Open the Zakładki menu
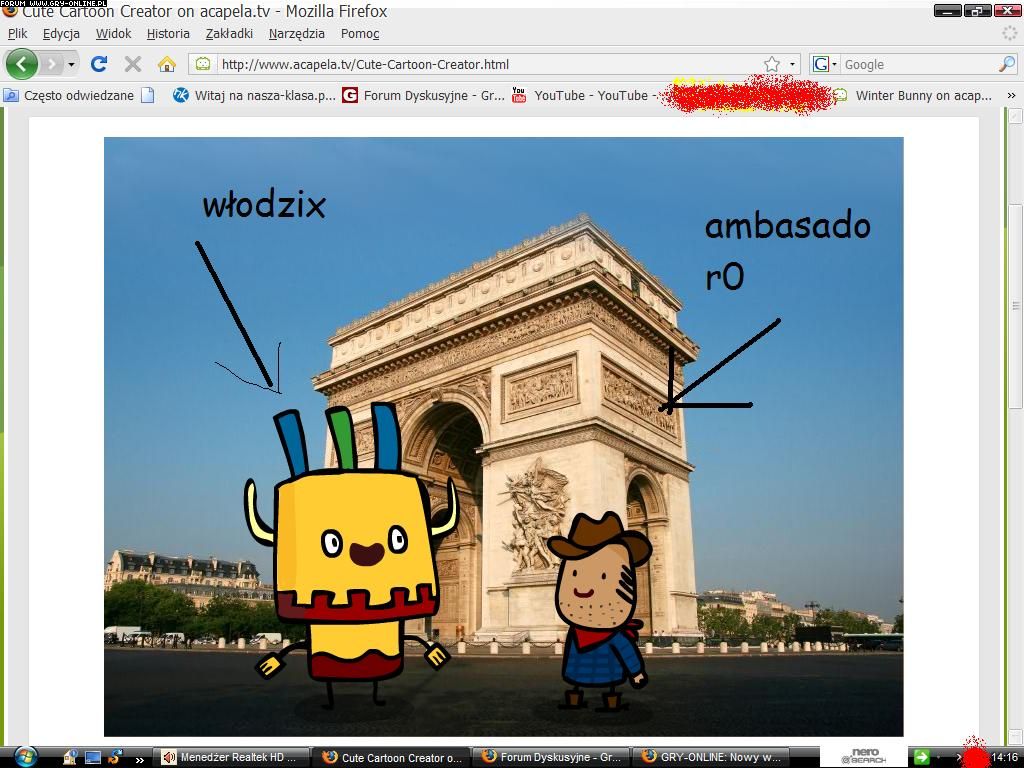The width and height of the screenshot is (1024, 768). [229, 33]
